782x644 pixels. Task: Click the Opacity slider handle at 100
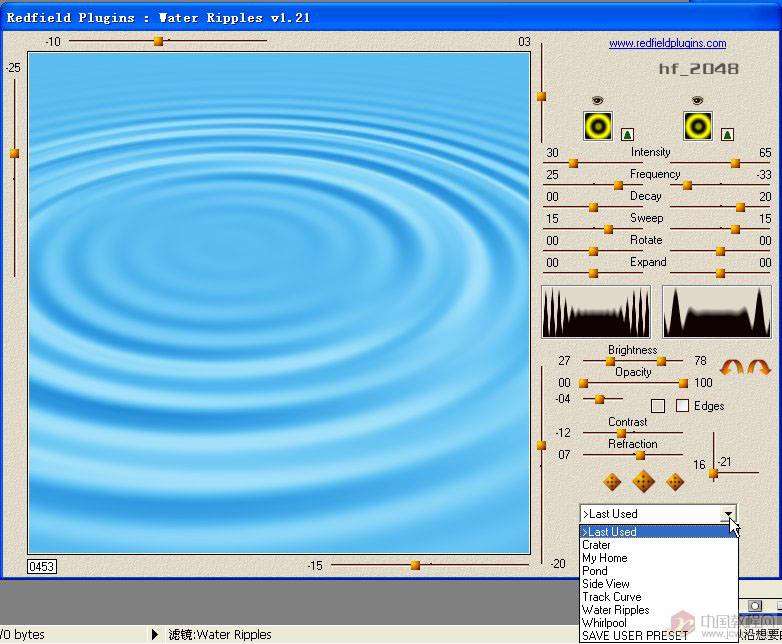click(683, 383)
